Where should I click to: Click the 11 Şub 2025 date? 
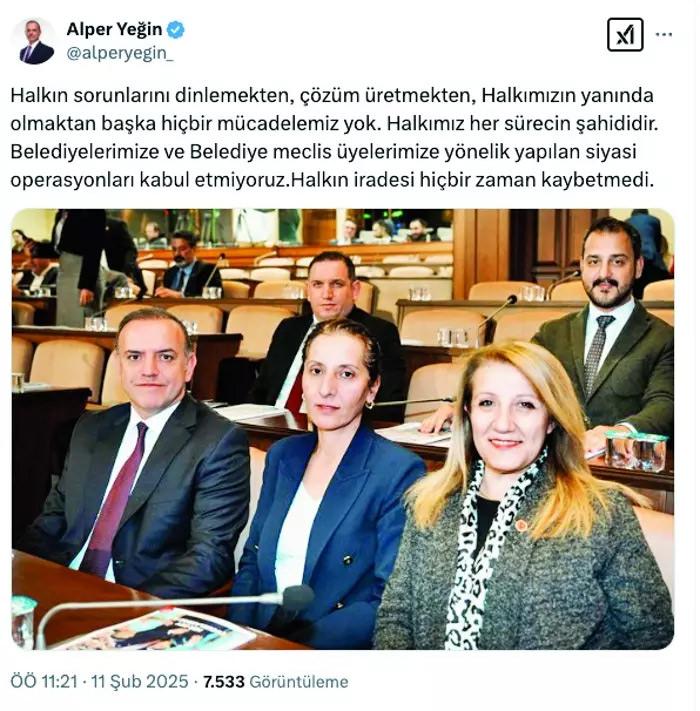pyautogui.click(x=140, y=682)
